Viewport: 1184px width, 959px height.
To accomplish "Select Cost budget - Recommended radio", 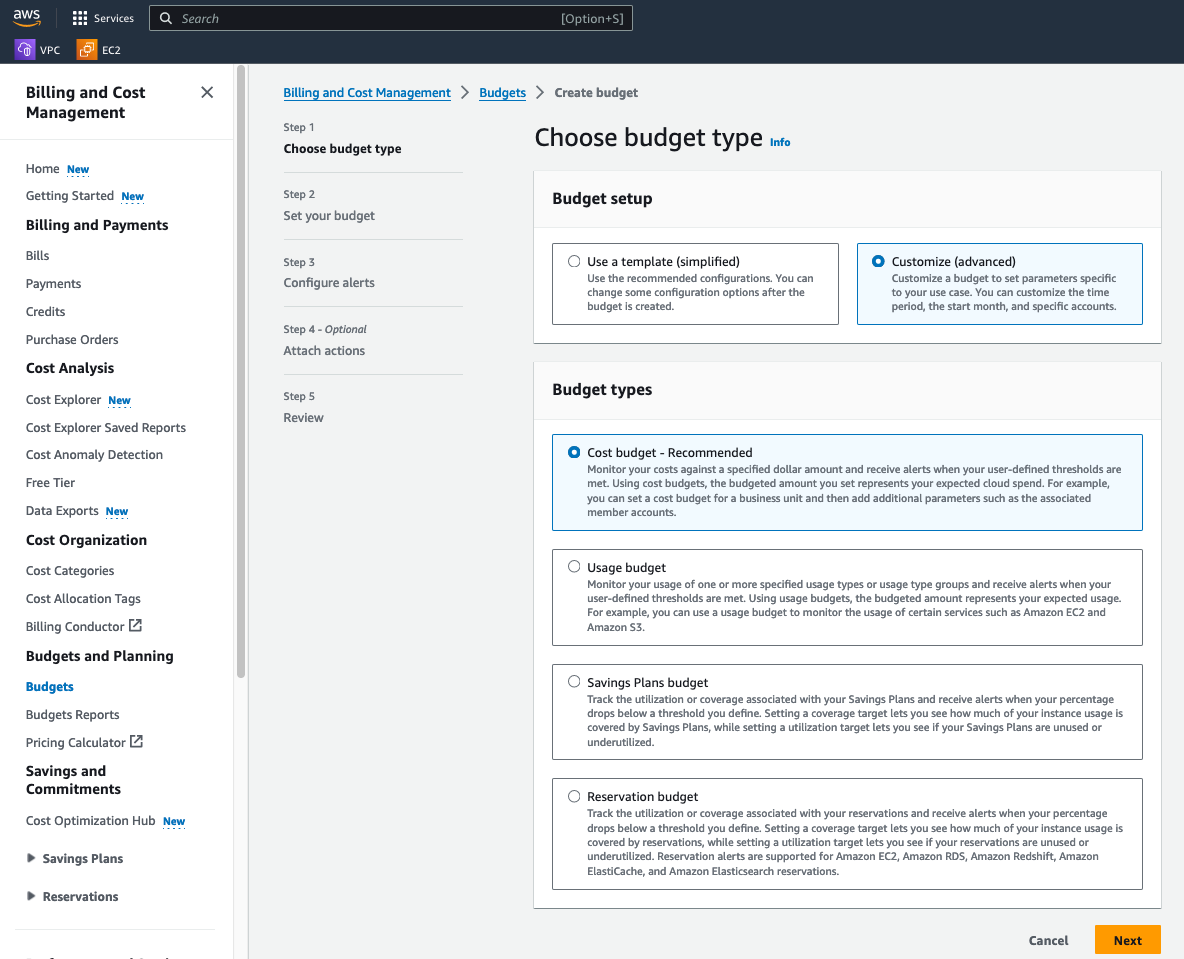I will [x=574, y=452].
